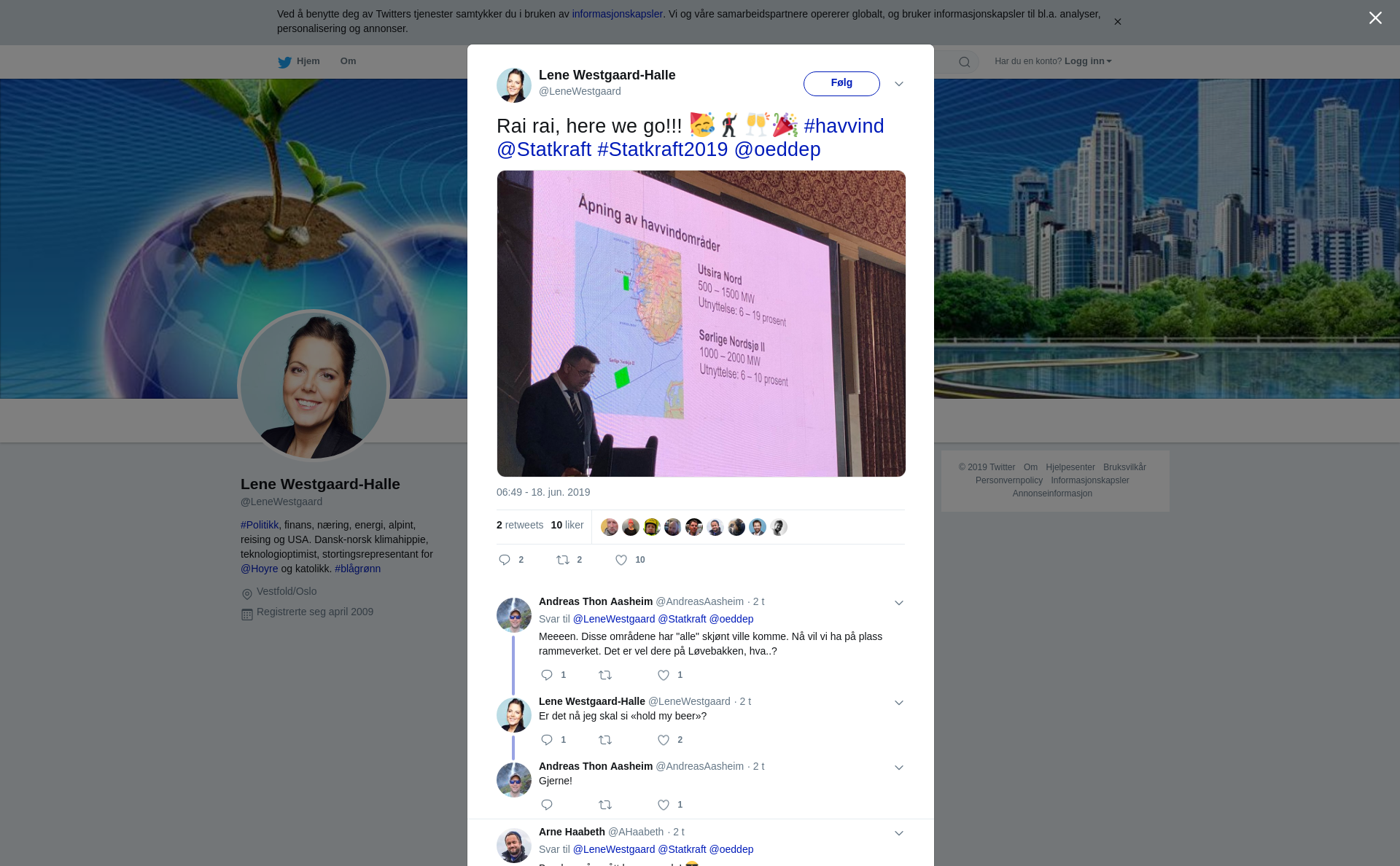
Task: Open the Om menu item
Action: point(348,61)
